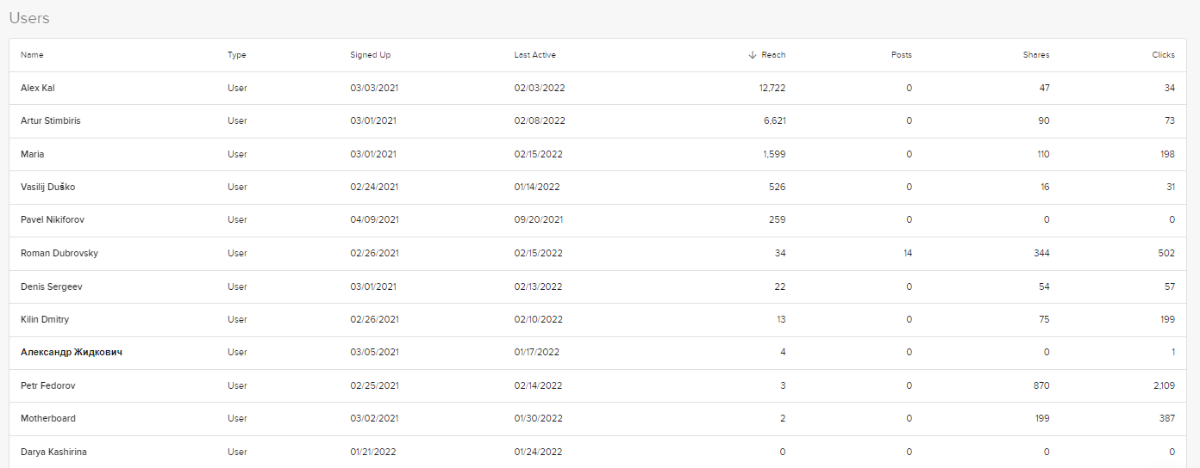This screenshot has width=1200, height=468.
Task: Click Denis Sergeev user name
Action: (x=51, y=286)
